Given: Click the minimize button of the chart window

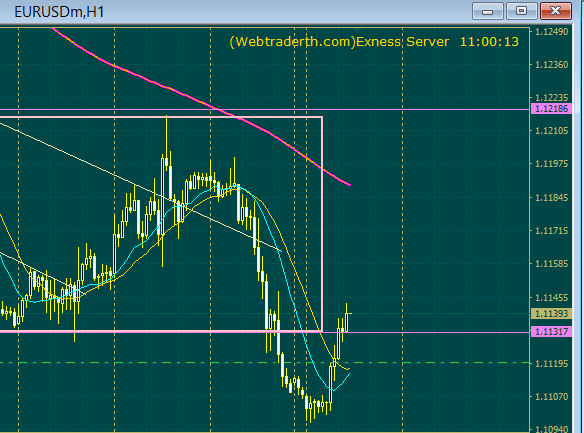Looking at the screenshot, I should (x=487, y=11).
